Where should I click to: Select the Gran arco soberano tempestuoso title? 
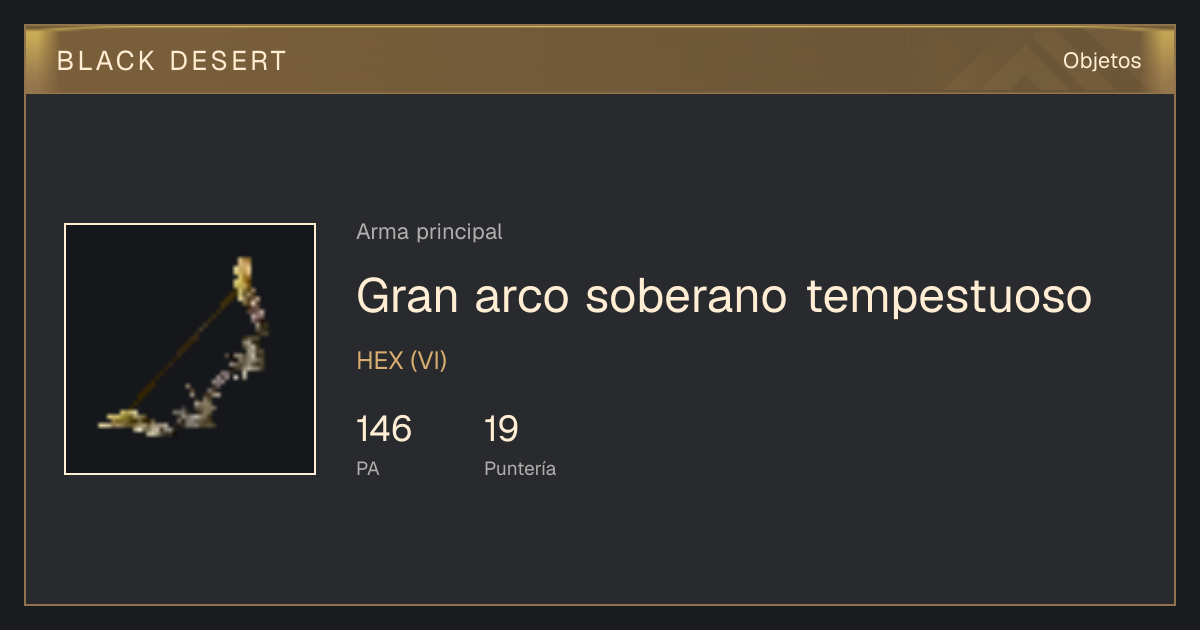tap(724, 296)
